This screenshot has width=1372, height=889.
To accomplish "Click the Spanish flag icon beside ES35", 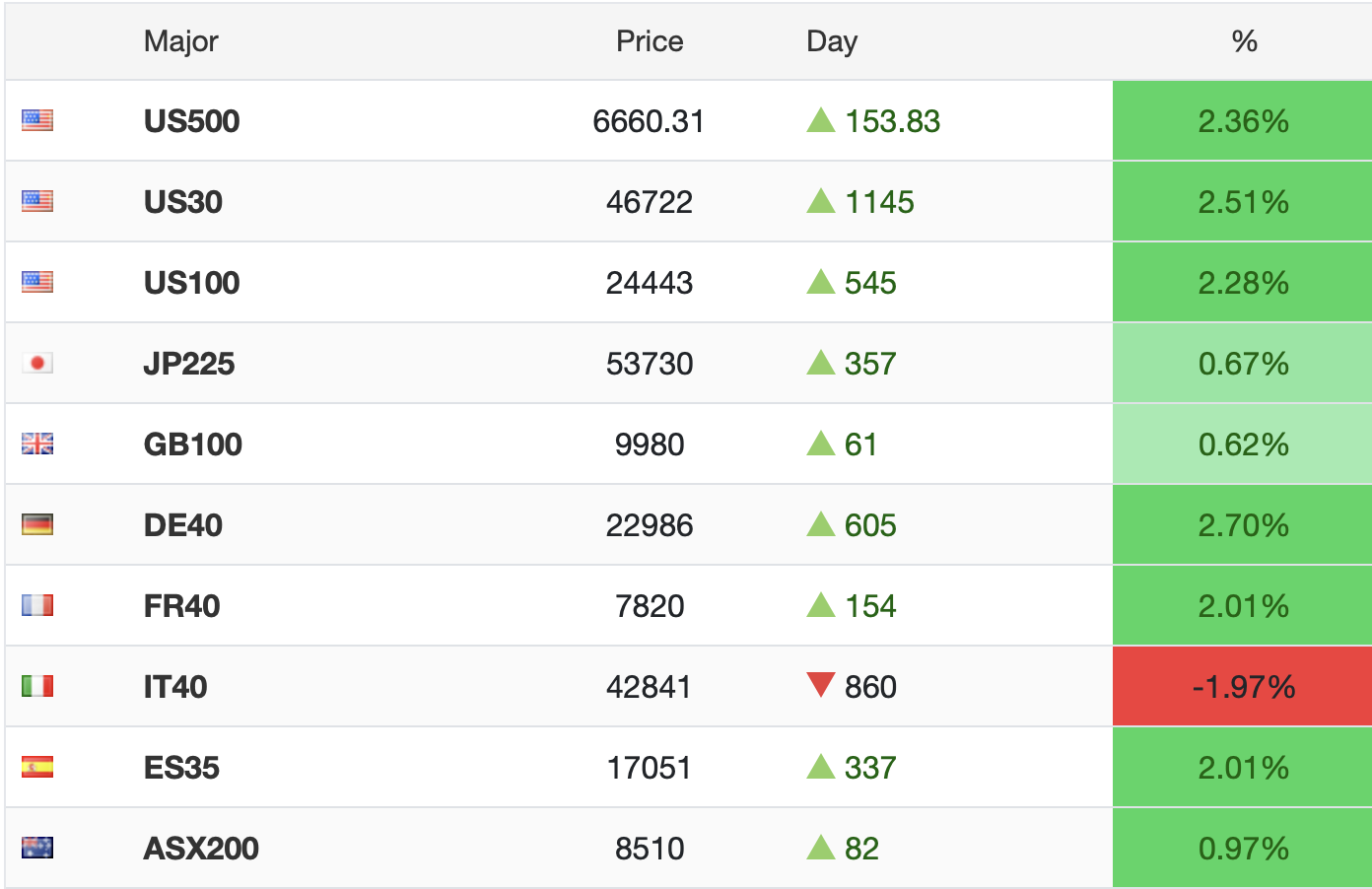I will pyautogui.click(x=37, y=768).
